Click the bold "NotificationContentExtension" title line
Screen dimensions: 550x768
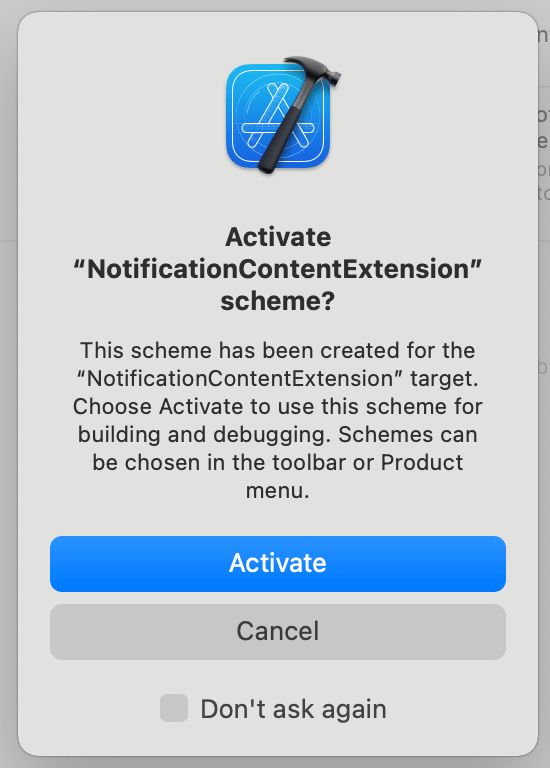tap(278, 269)
